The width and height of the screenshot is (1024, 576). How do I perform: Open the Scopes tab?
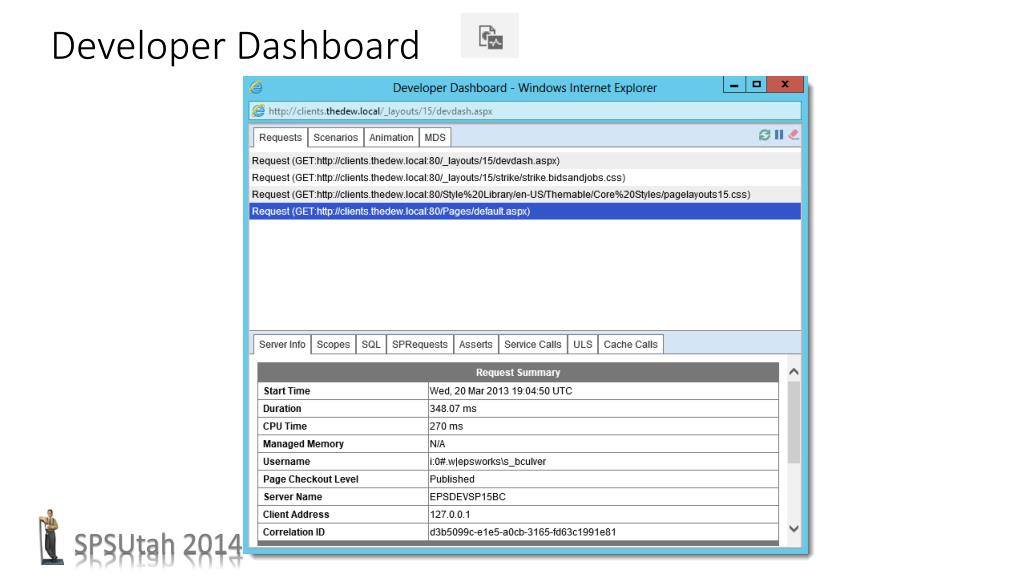tap(333, 345)
